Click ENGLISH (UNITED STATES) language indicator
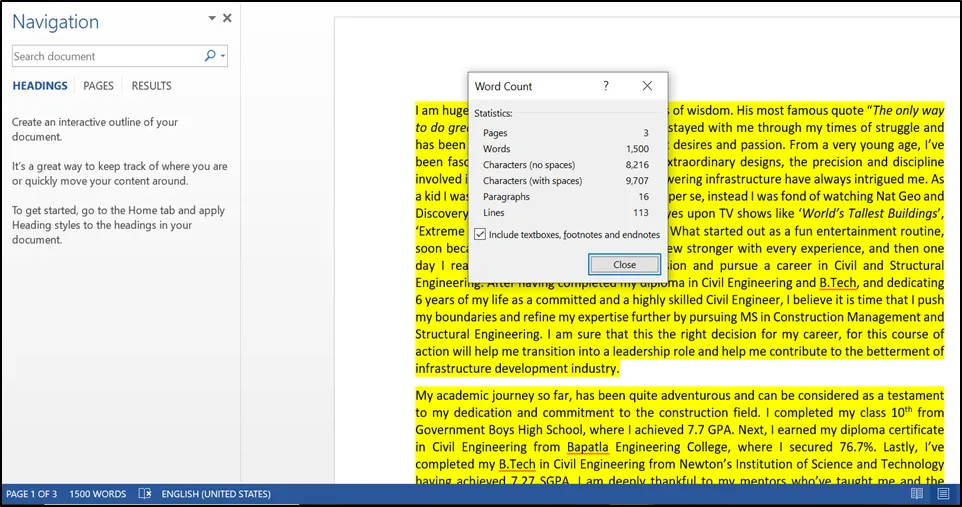962x507 pixels. pos(216,494)
